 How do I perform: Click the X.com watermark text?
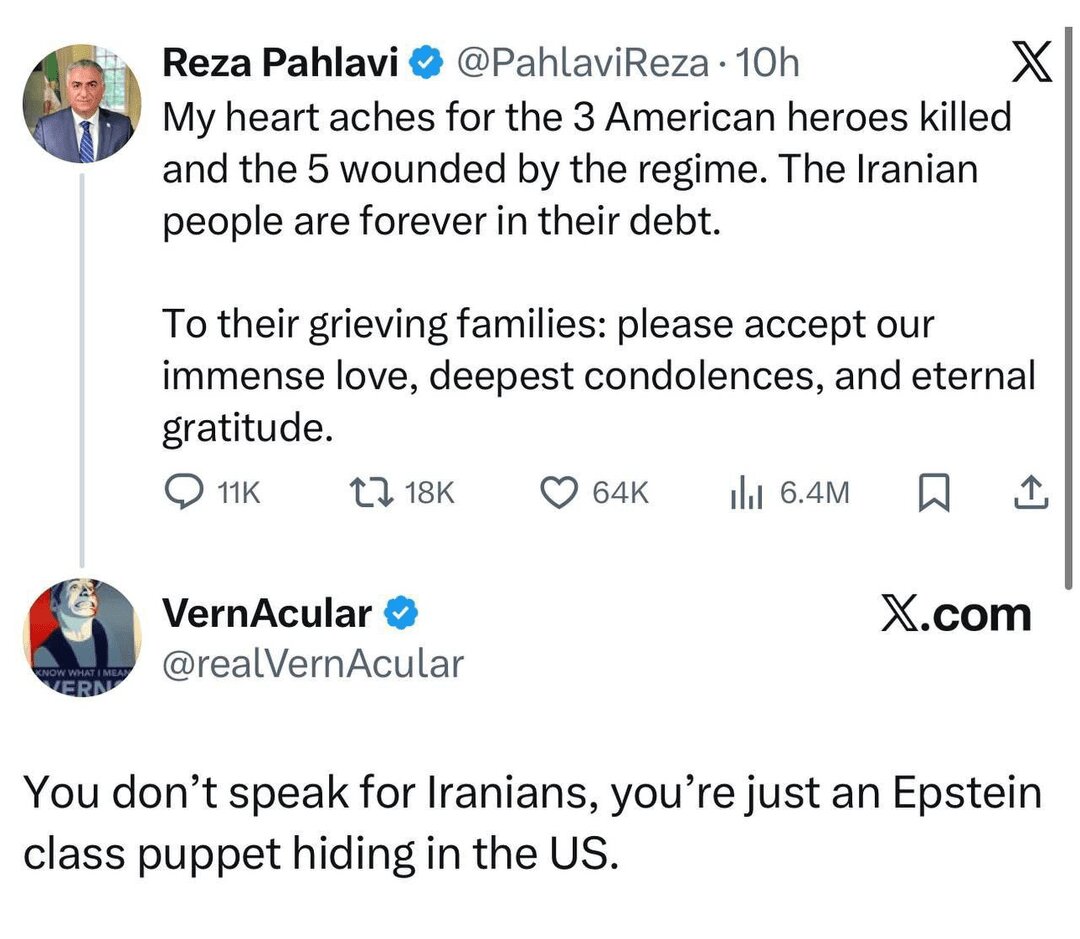[955, 613]
